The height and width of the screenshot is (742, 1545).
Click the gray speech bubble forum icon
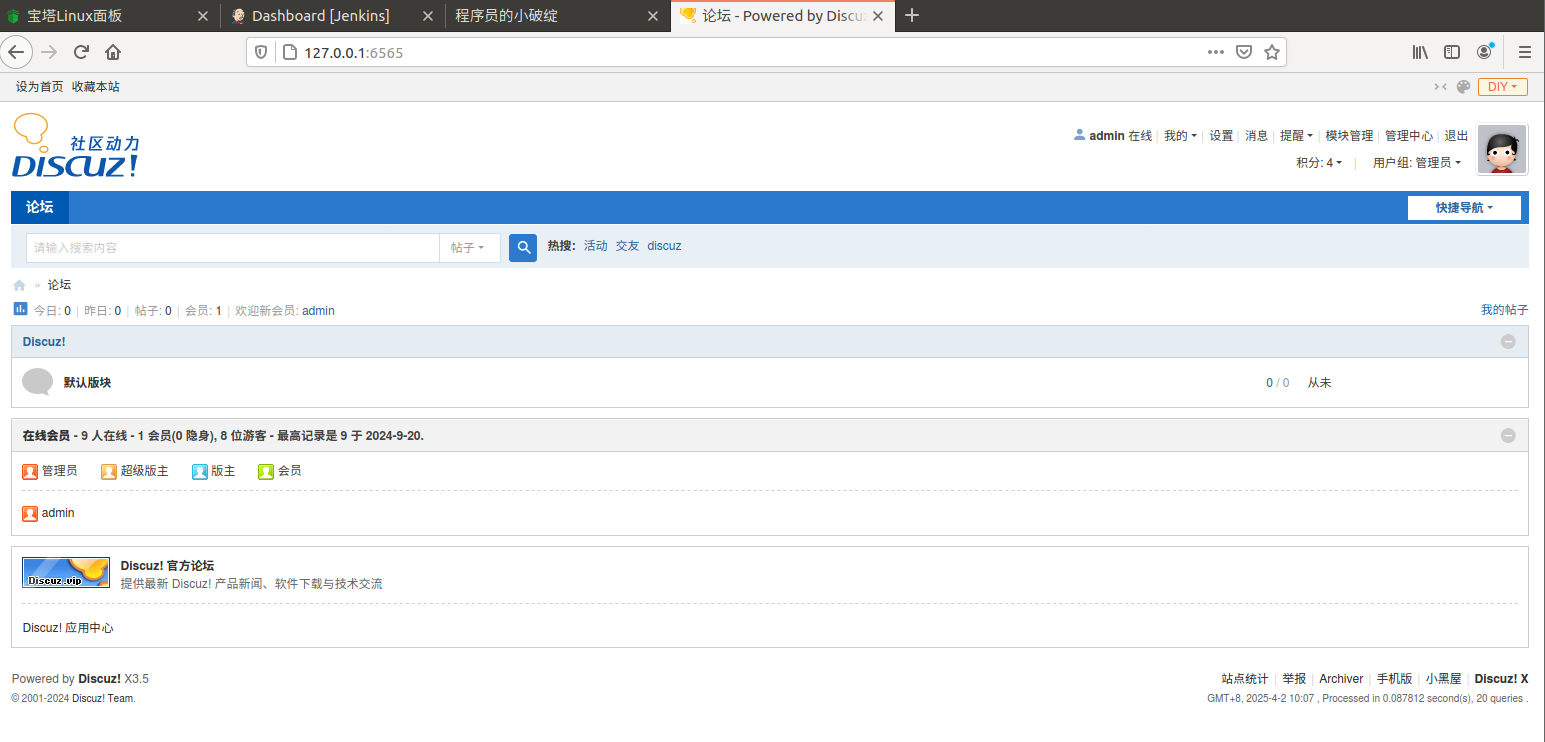(x=37, y=382)
